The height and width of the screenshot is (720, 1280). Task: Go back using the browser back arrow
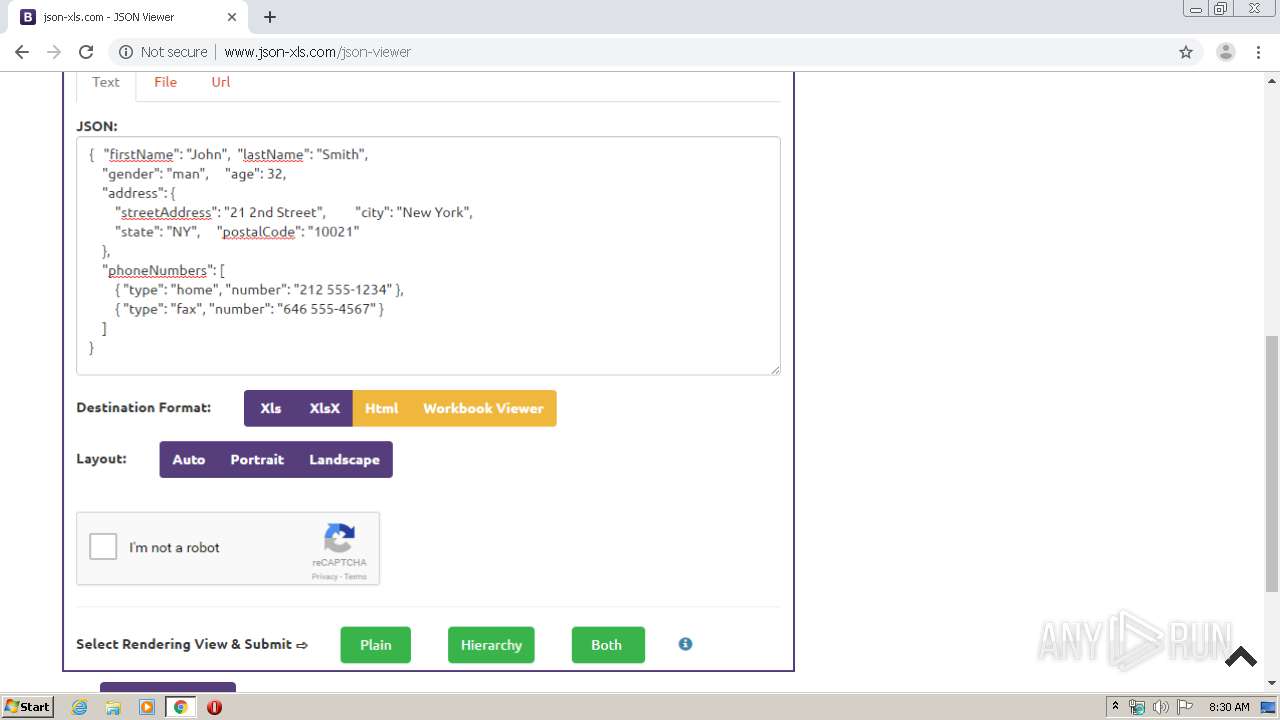22,52
